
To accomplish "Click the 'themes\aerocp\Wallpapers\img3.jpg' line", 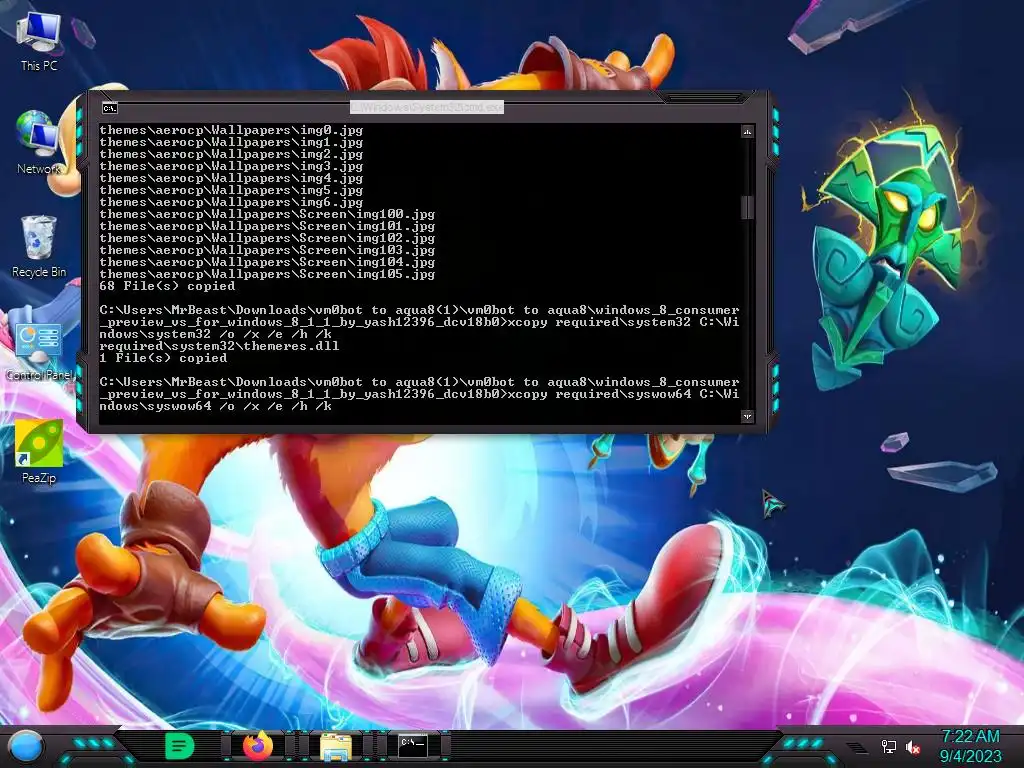I will pyautogui.click(x=231, y=166).
